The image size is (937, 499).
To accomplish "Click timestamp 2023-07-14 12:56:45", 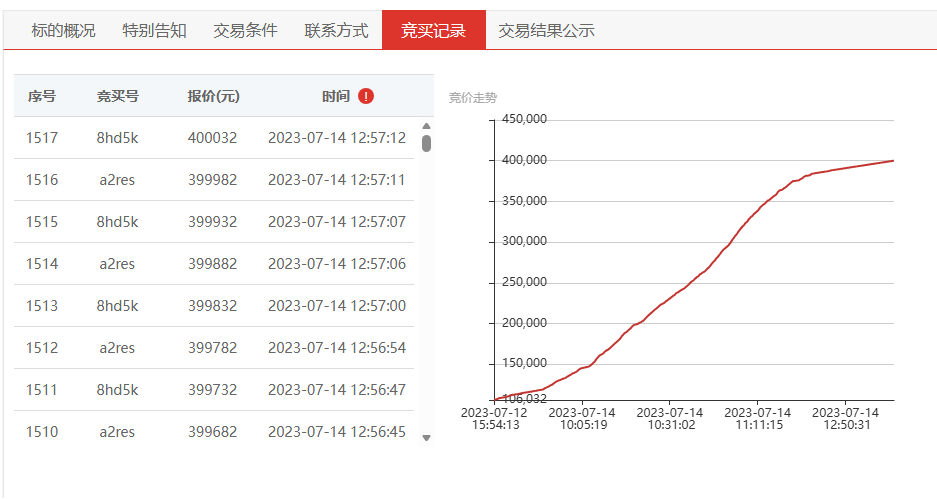I will coord(337,431).
